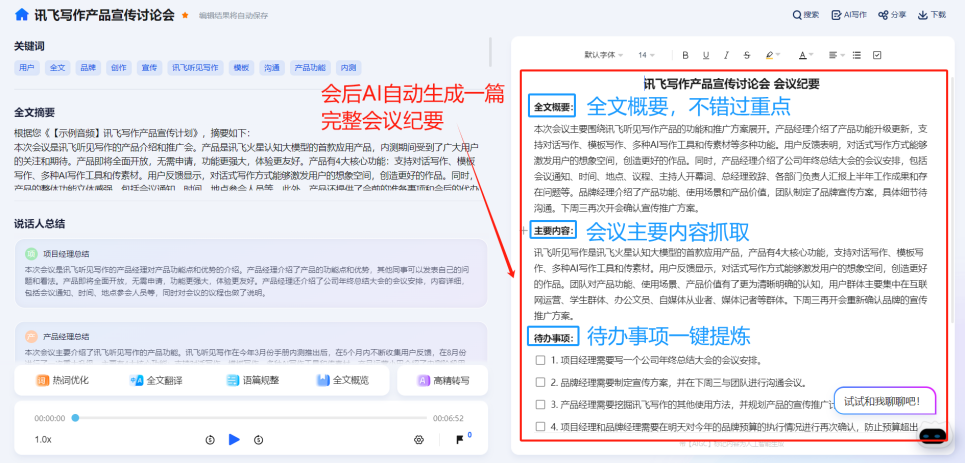
Task: Open the 项目经理总结 speaker card
Action: [x=251, y=273]
